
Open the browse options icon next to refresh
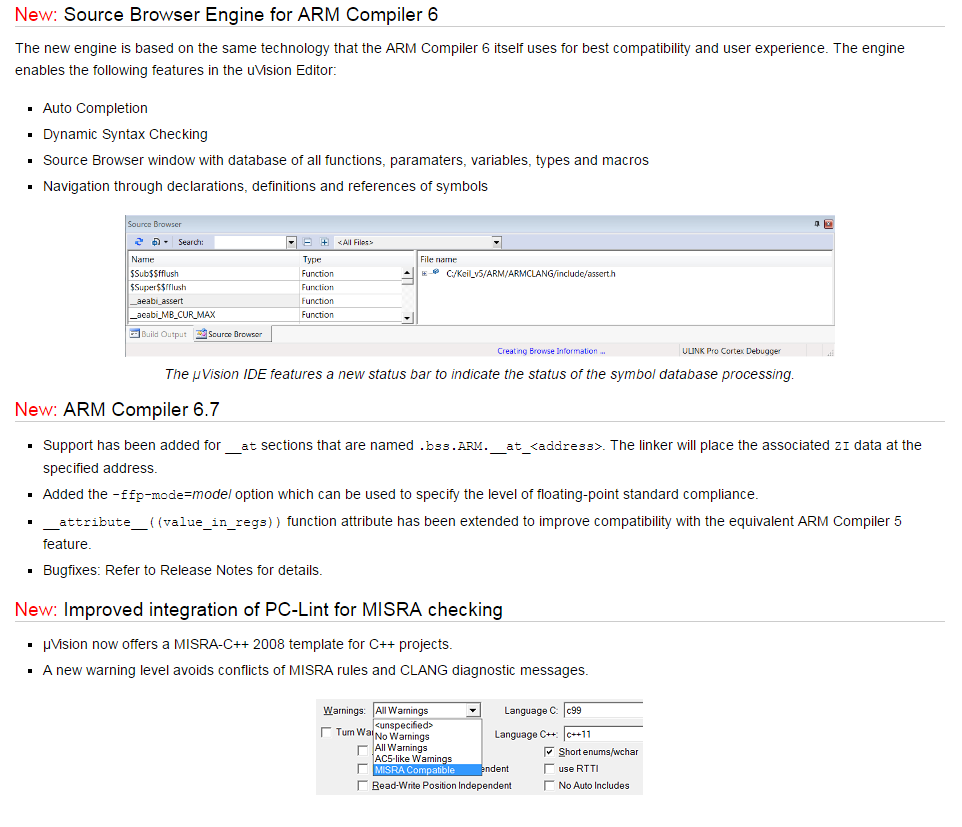click(x=159, y=242)
